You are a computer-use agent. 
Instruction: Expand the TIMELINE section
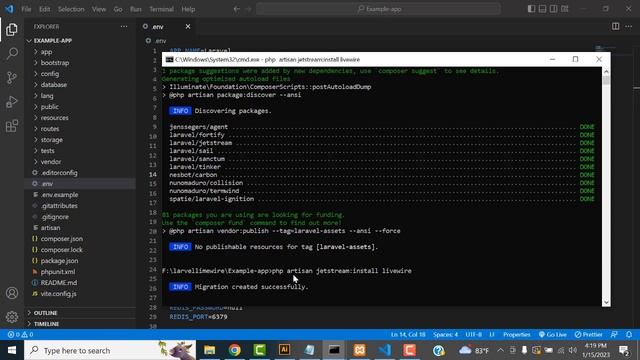point(46,324)
